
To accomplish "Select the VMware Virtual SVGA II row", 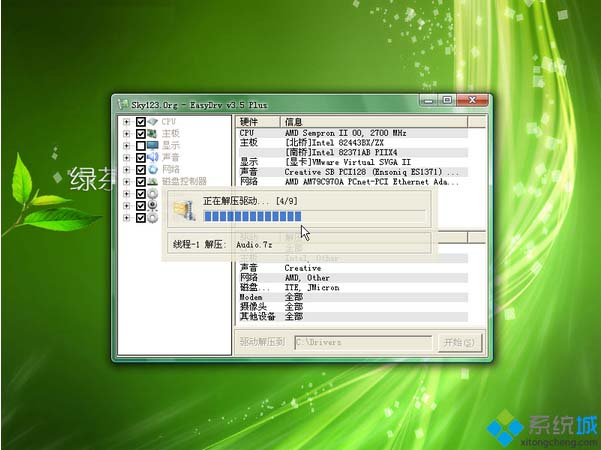I will pos(351,162).
